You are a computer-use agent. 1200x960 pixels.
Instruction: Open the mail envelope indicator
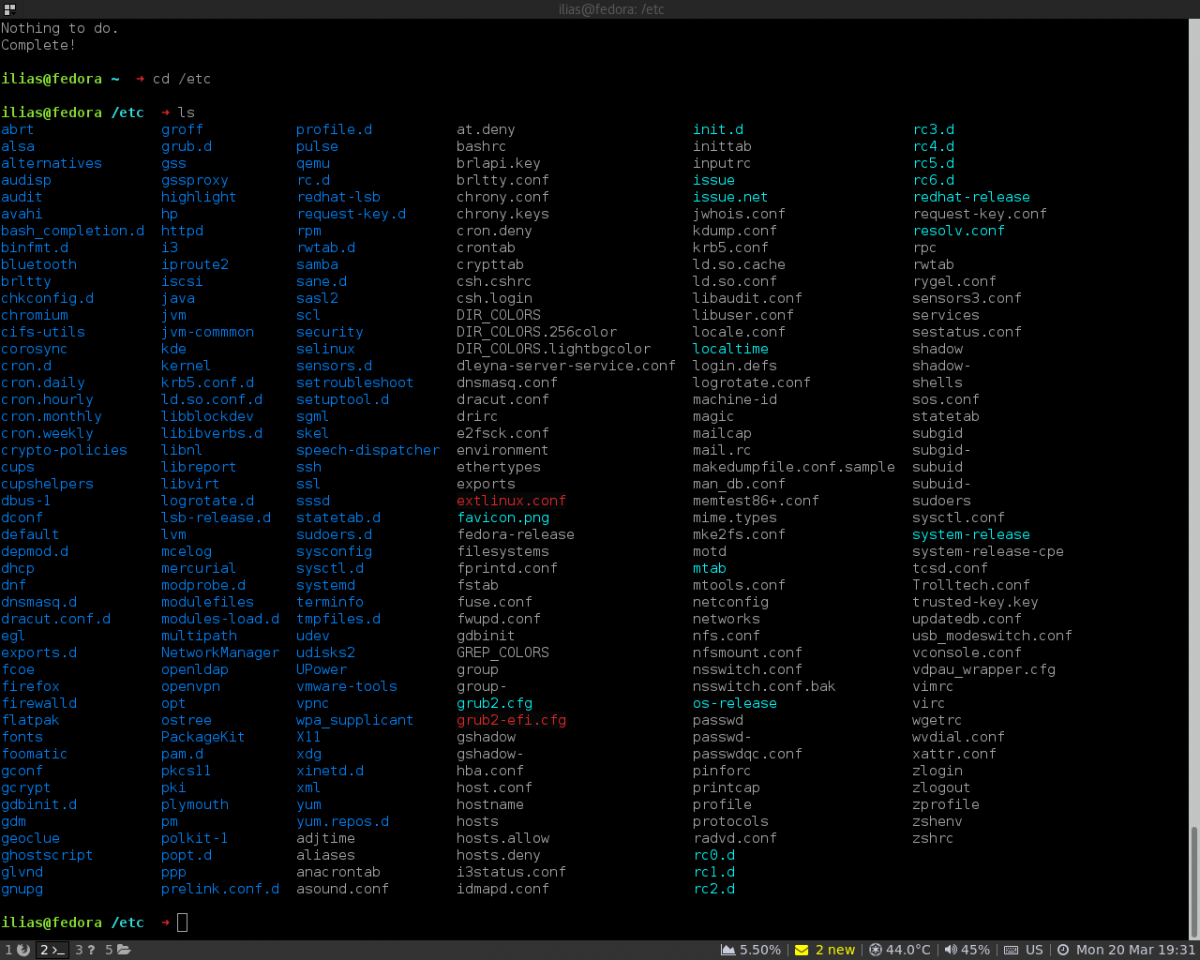[x=801, y=950]
